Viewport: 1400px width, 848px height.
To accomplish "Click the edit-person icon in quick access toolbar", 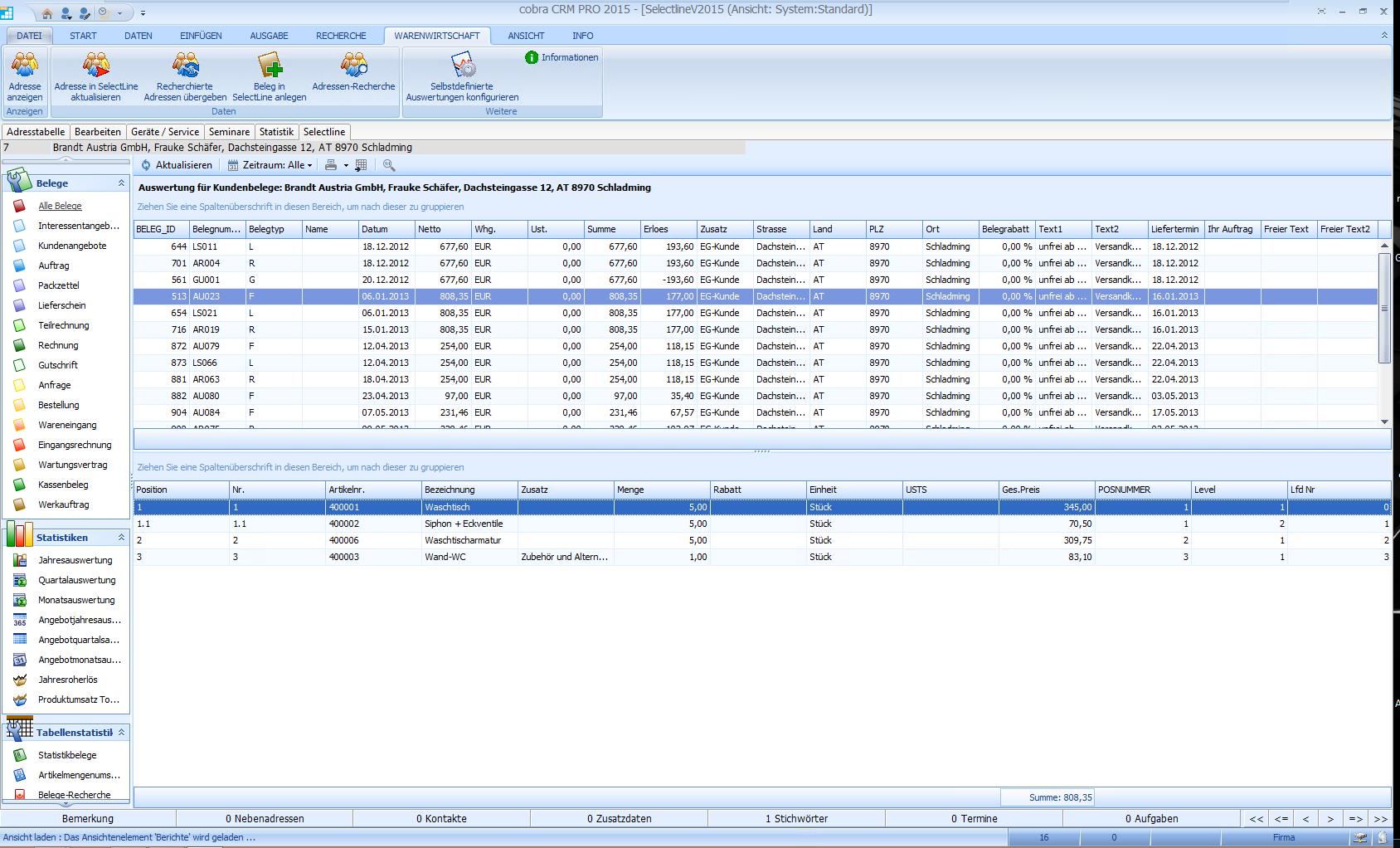I will tap(85, 13).
